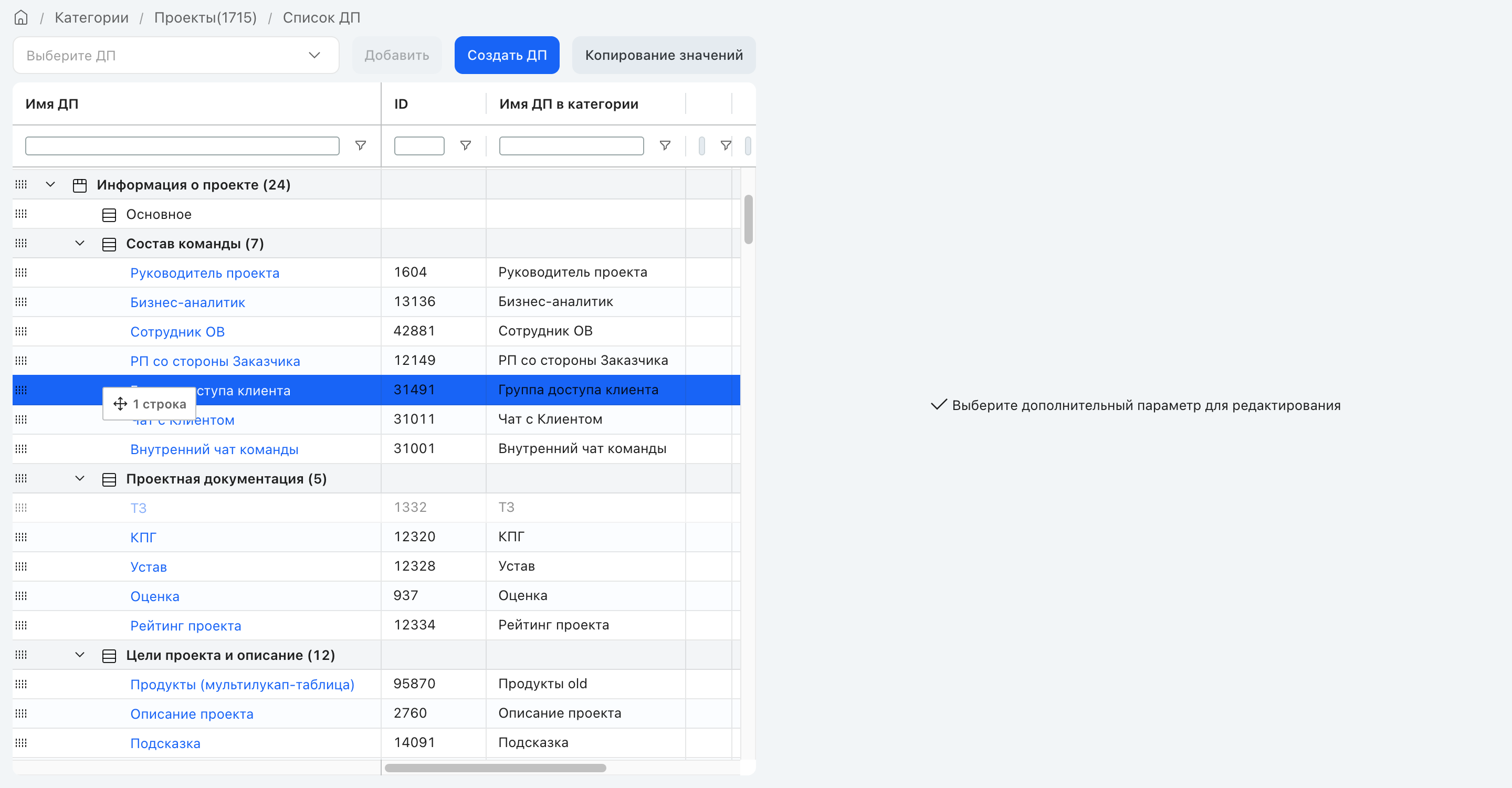Sort by the ID column header
The image size is (1512, 788).
pyautogui.click(x=401, y=104)
